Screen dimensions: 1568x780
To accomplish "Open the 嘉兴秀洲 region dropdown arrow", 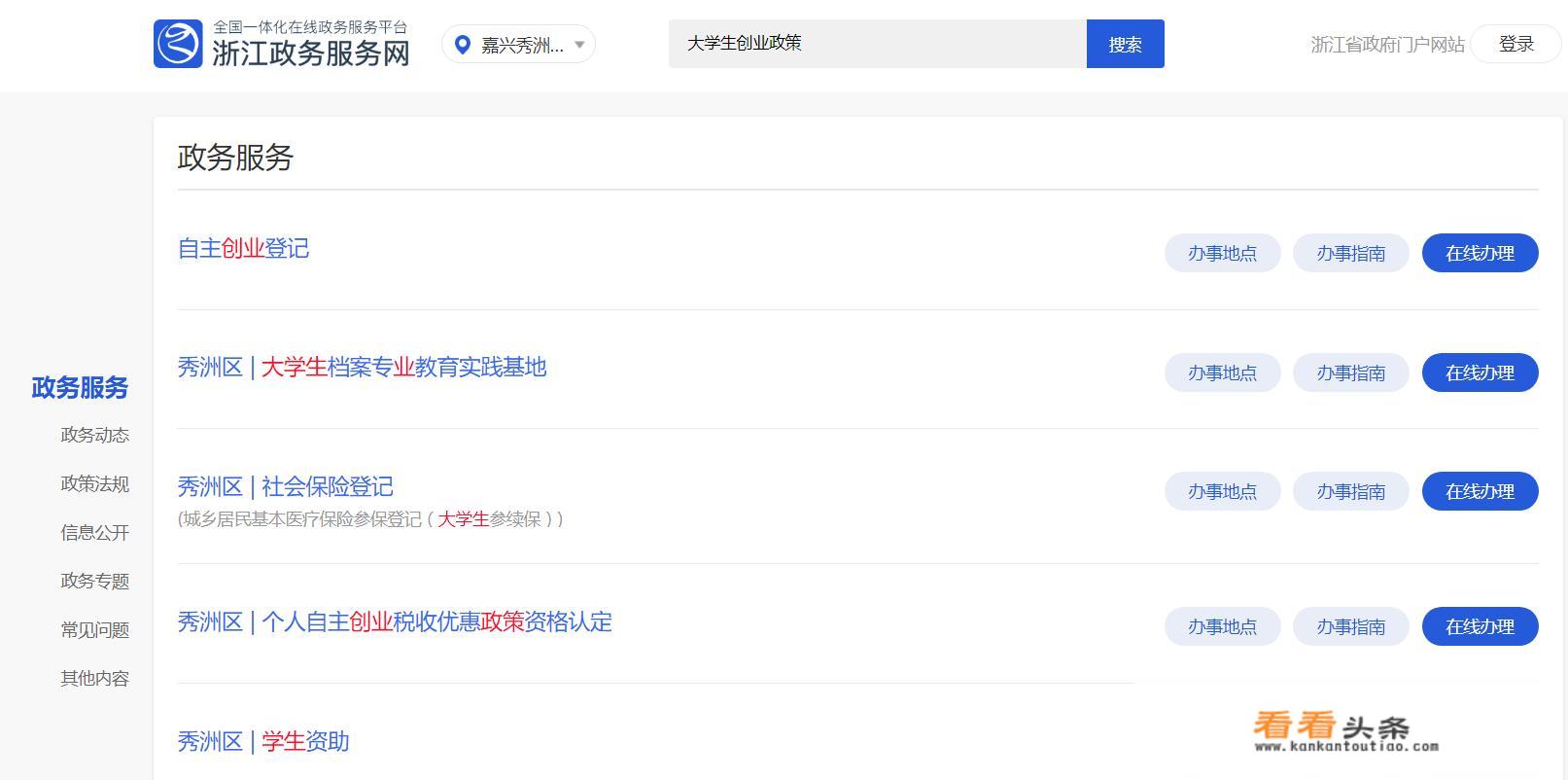I will coord(579,45).
